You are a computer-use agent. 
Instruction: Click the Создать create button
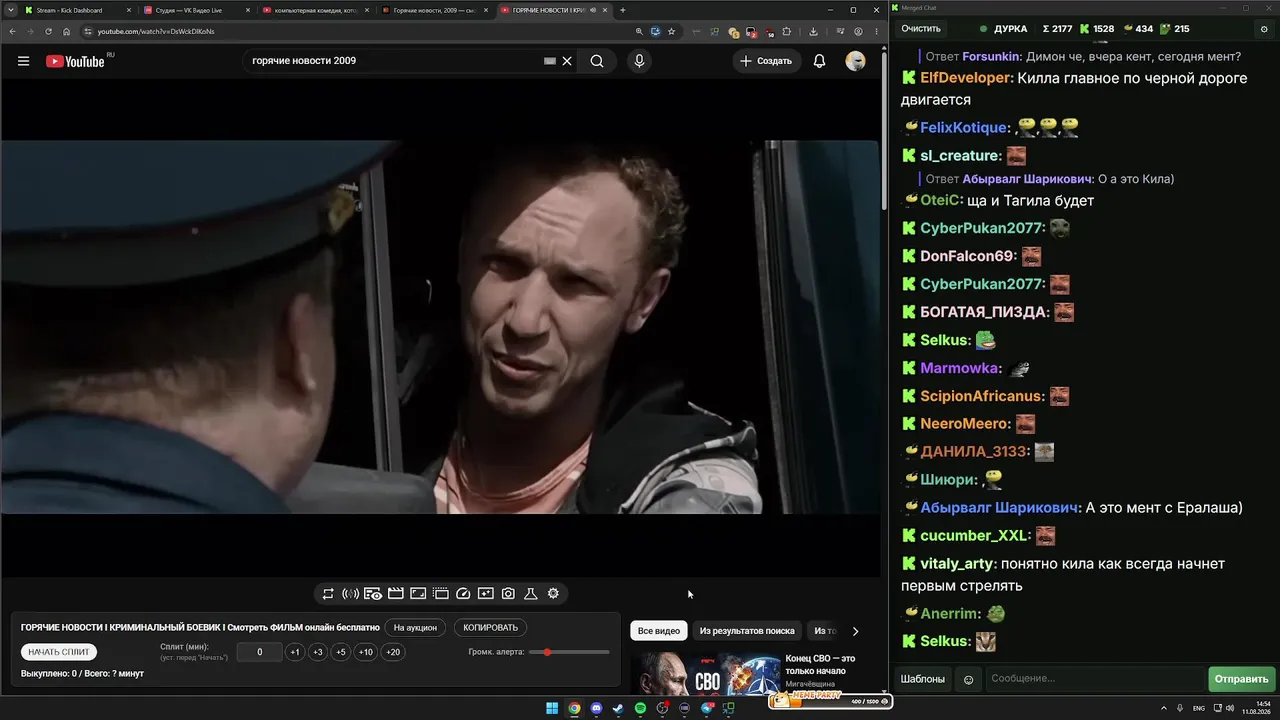point(767,61)
